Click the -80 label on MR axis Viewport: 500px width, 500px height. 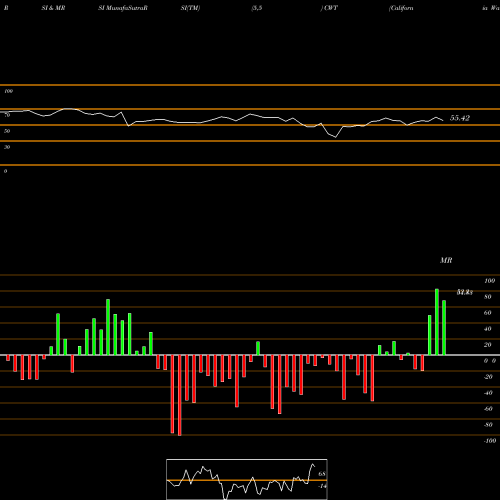click(488, 425)
